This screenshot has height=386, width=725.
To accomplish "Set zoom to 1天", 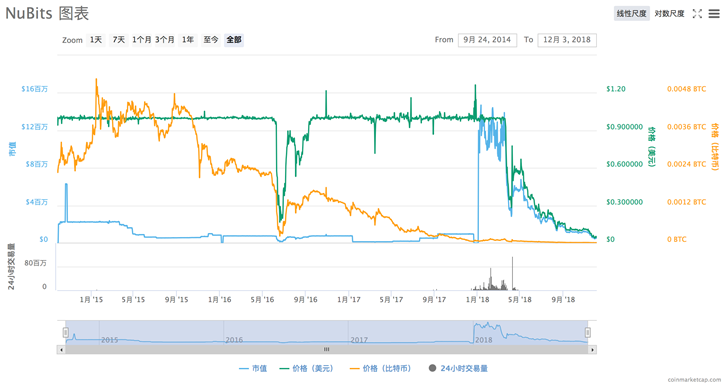I will point(96,40).
